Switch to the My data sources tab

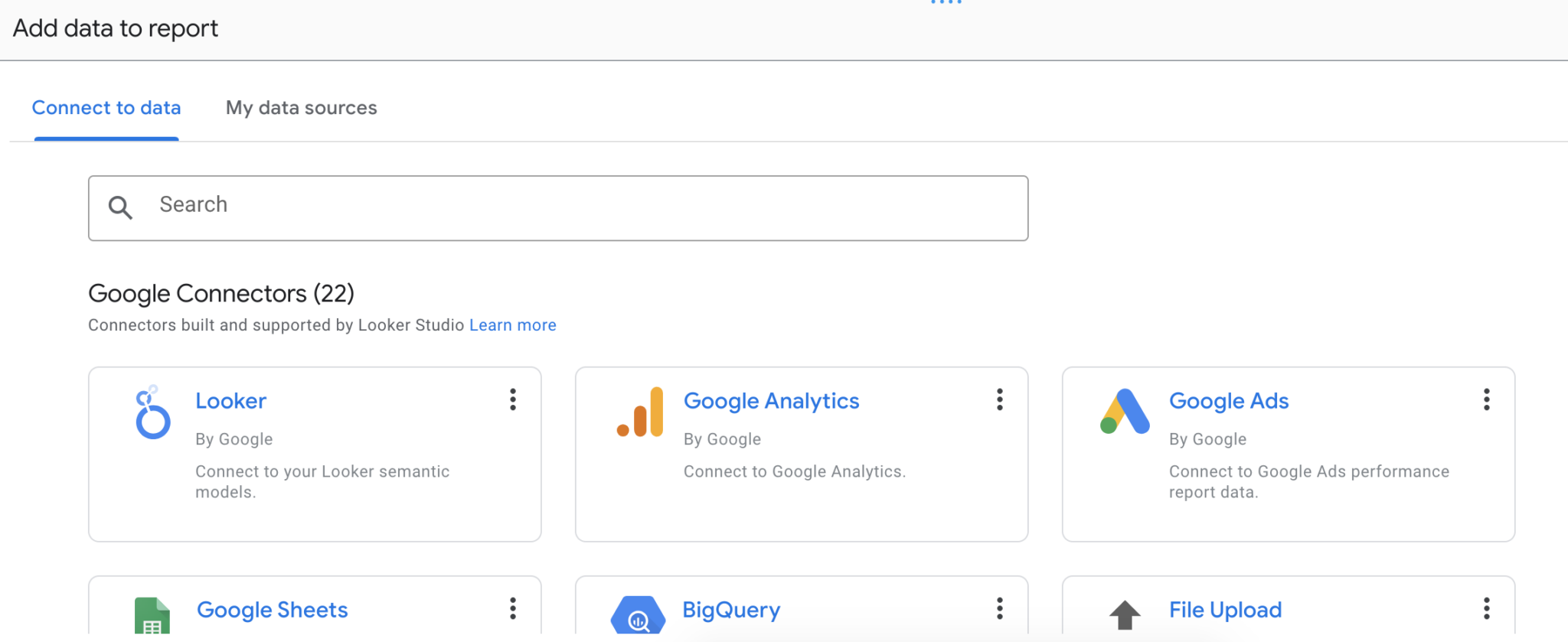301,108
